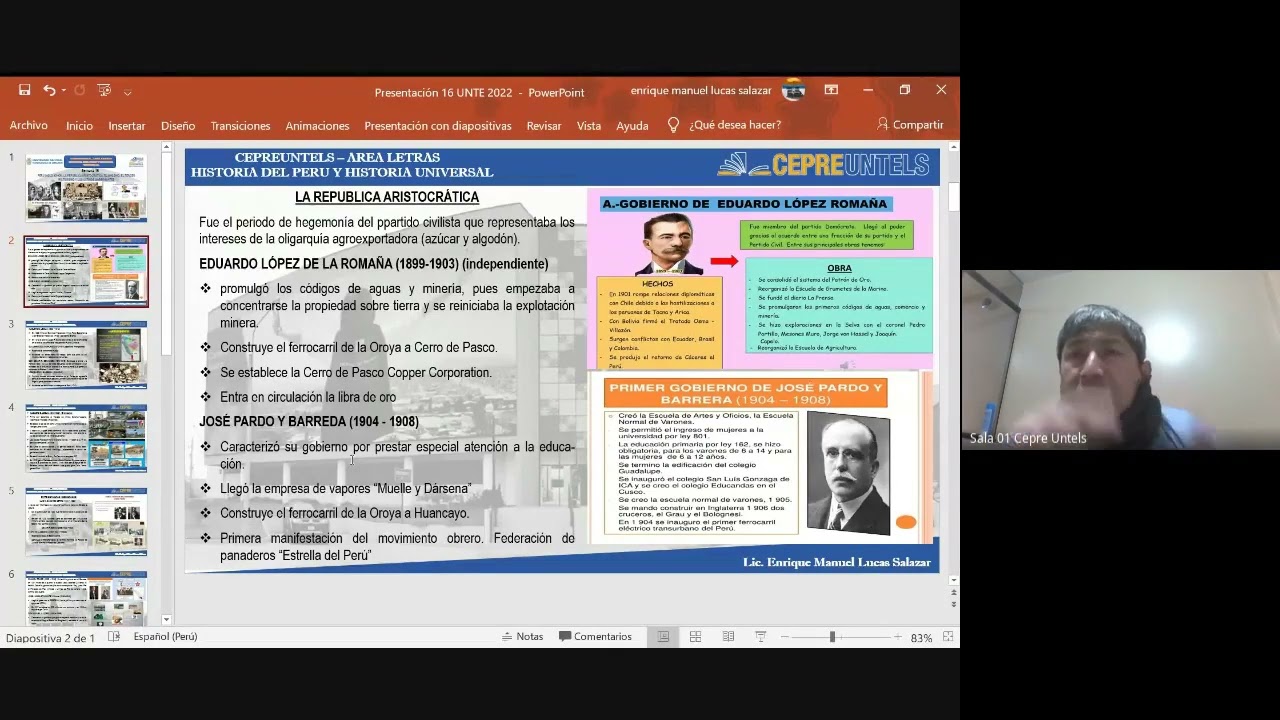The width and height of the screenshot is (1280, 720).
Task: Open the Transiciones ribbon tab
Action: coord(240,125)
